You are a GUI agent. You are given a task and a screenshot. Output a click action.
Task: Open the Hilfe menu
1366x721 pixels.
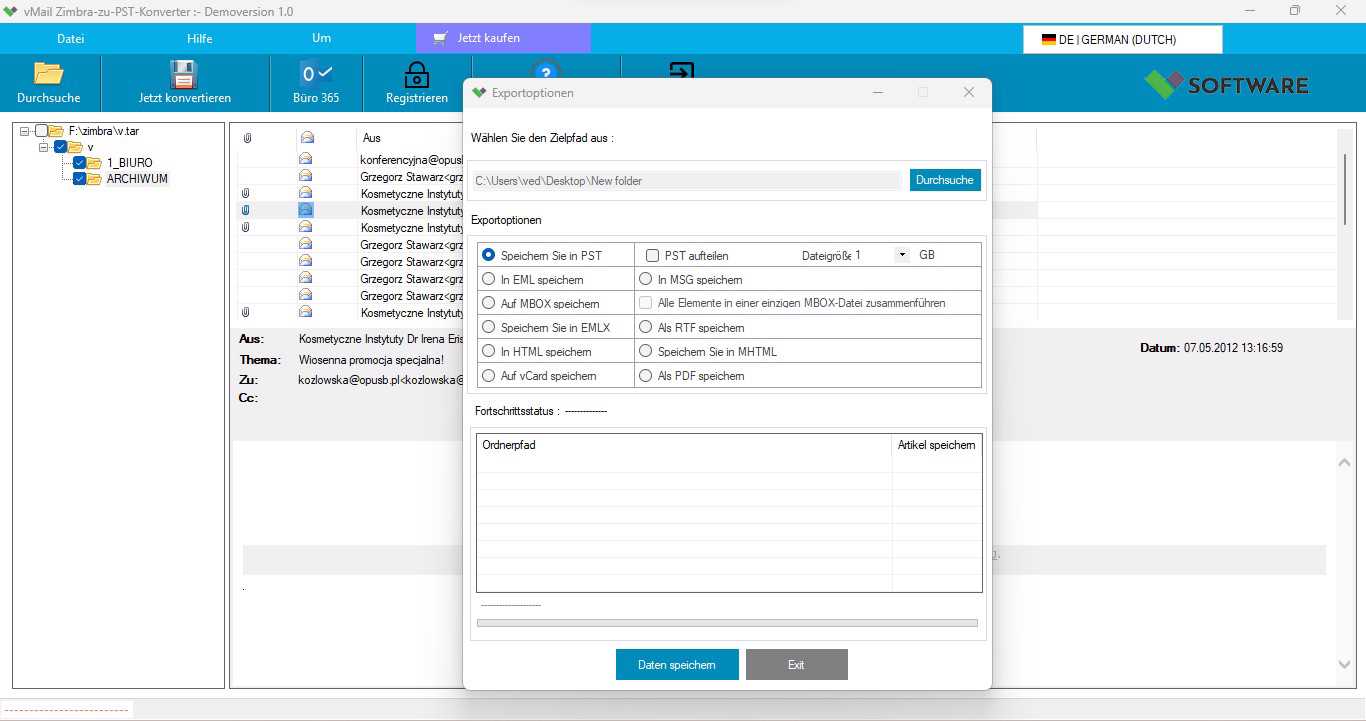200,39
